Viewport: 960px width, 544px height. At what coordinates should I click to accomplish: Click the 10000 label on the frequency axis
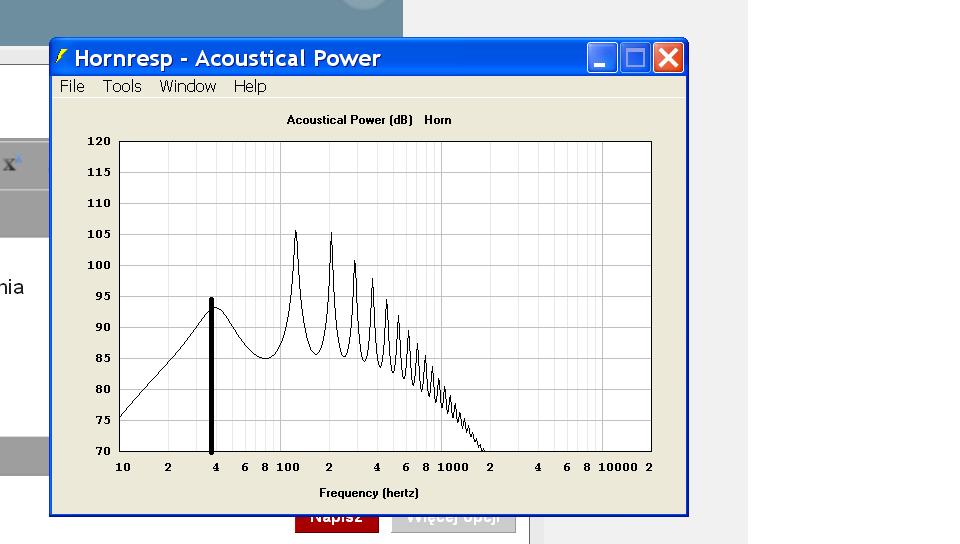(x=618, y=467)
